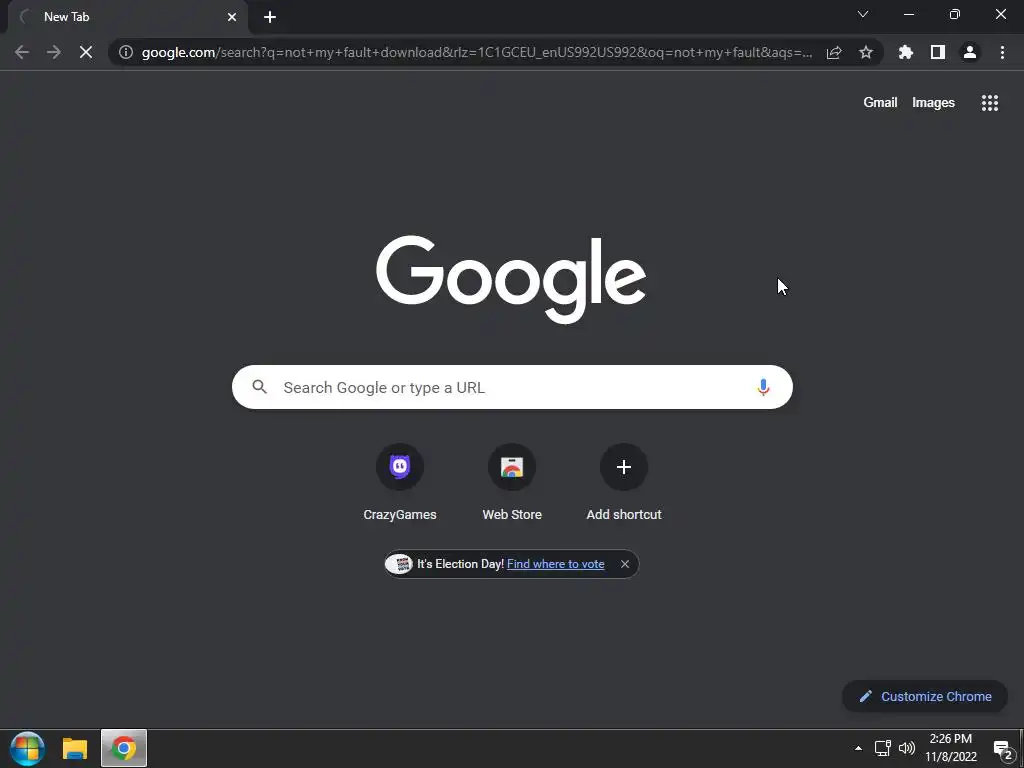Image resolution: width=1024 pixels, height=768 pixels.
Task: Open the network status tray icon
Action: [883, 748]
